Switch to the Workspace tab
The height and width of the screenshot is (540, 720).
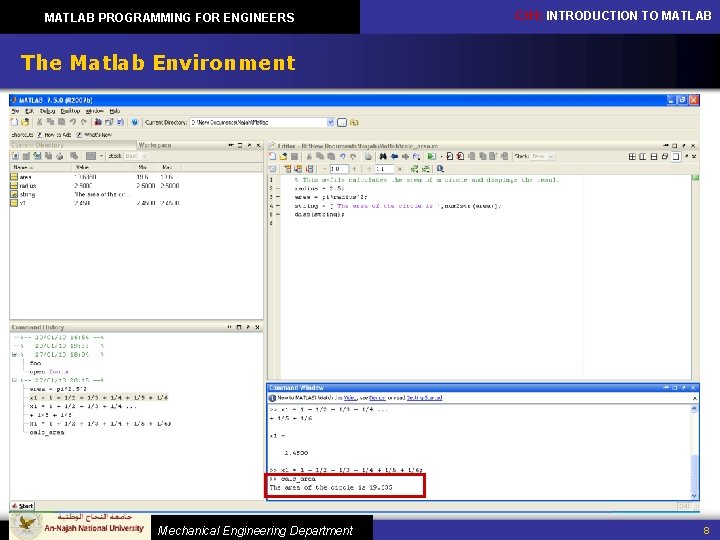pos(155,145)
